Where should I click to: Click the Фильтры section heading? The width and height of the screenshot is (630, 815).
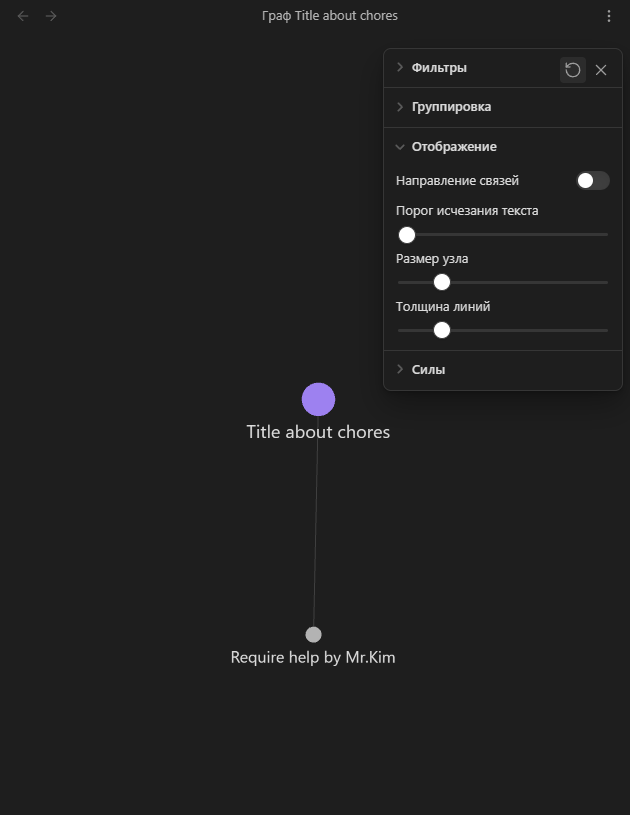[439, 68]
